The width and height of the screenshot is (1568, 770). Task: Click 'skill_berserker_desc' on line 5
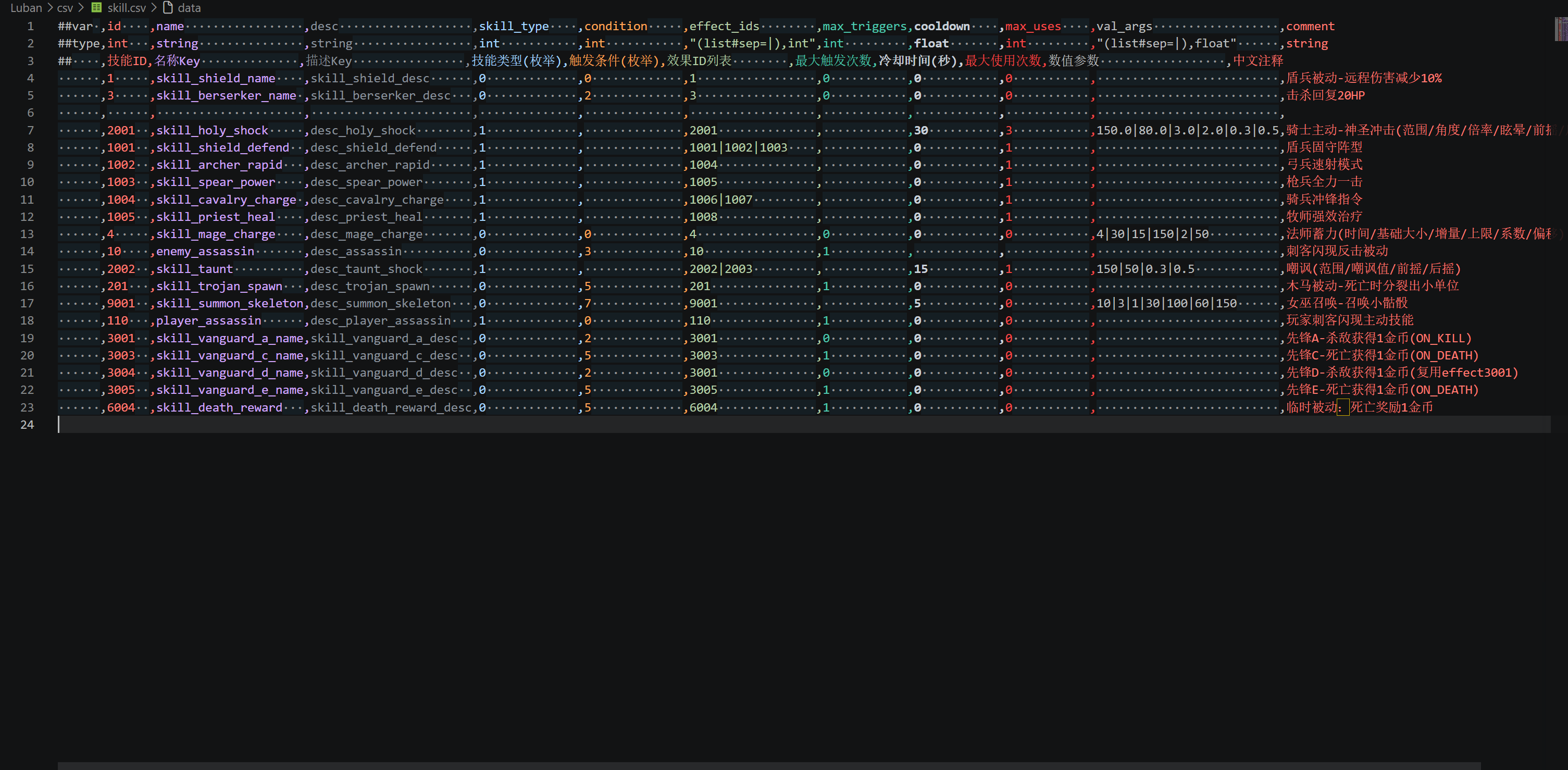click(380, 95)
